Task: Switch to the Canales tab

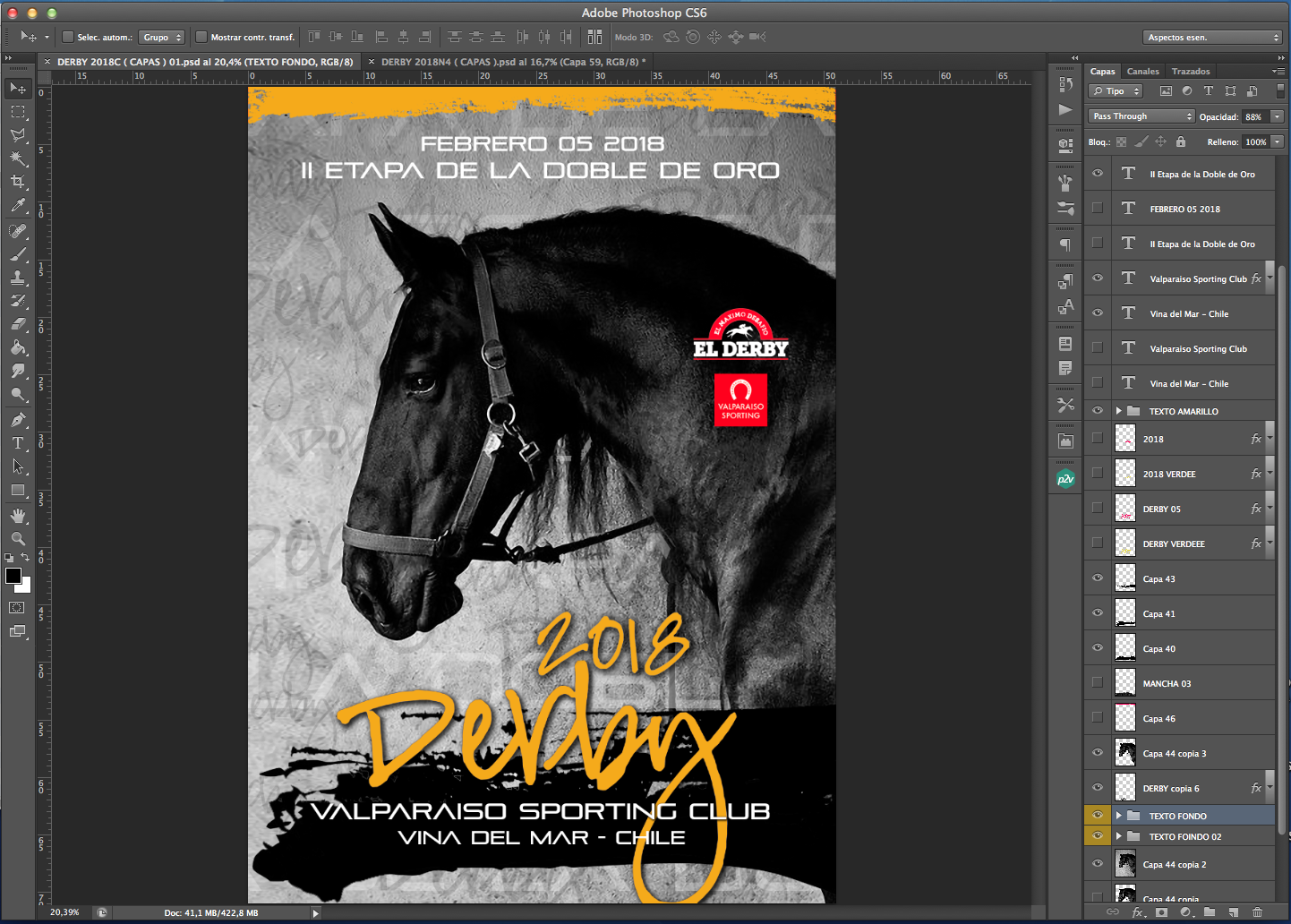Action: click(x=1142, y=72)
